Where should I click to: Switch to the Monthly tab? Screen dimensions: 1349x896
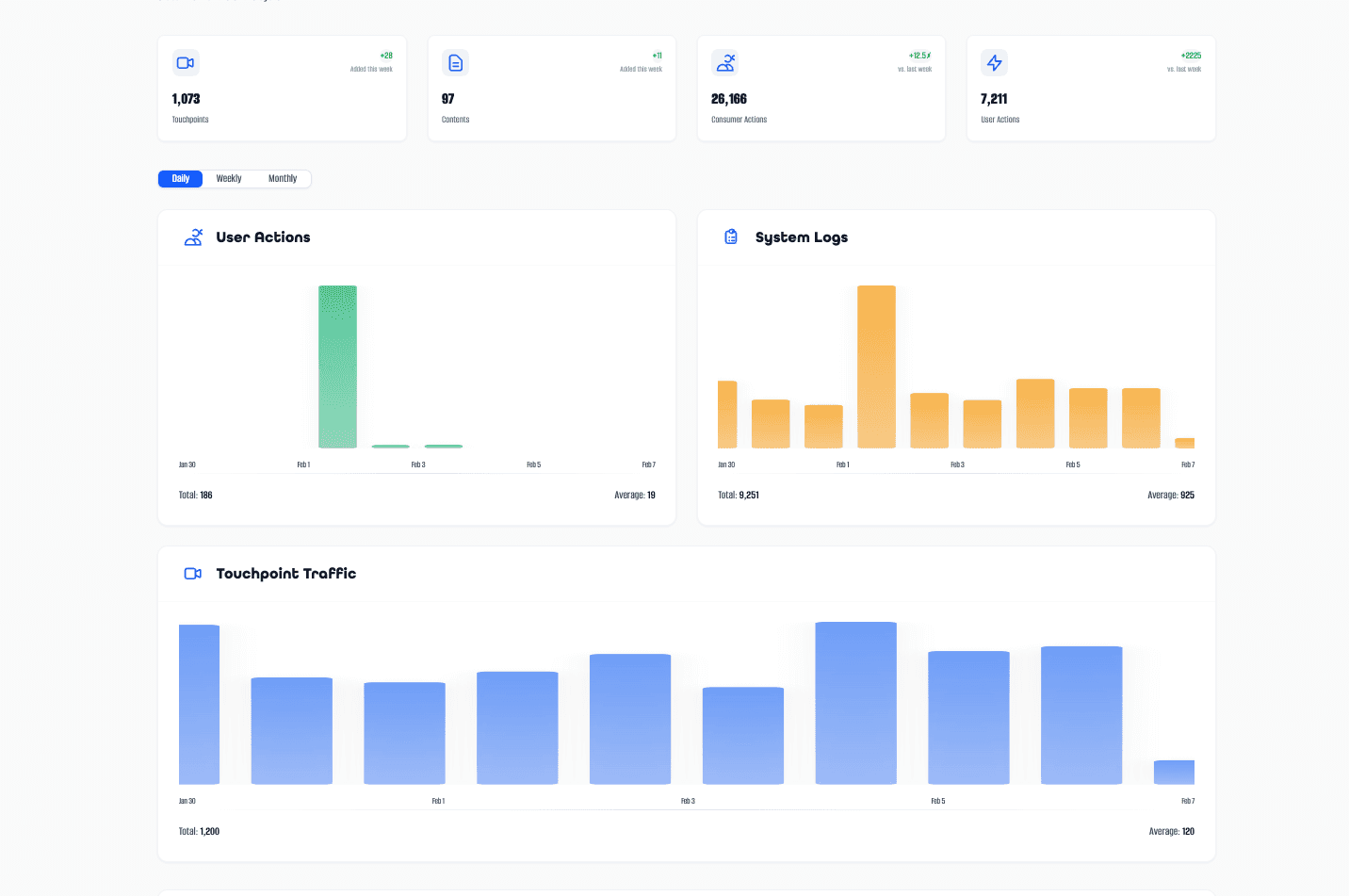coord(283,178)
